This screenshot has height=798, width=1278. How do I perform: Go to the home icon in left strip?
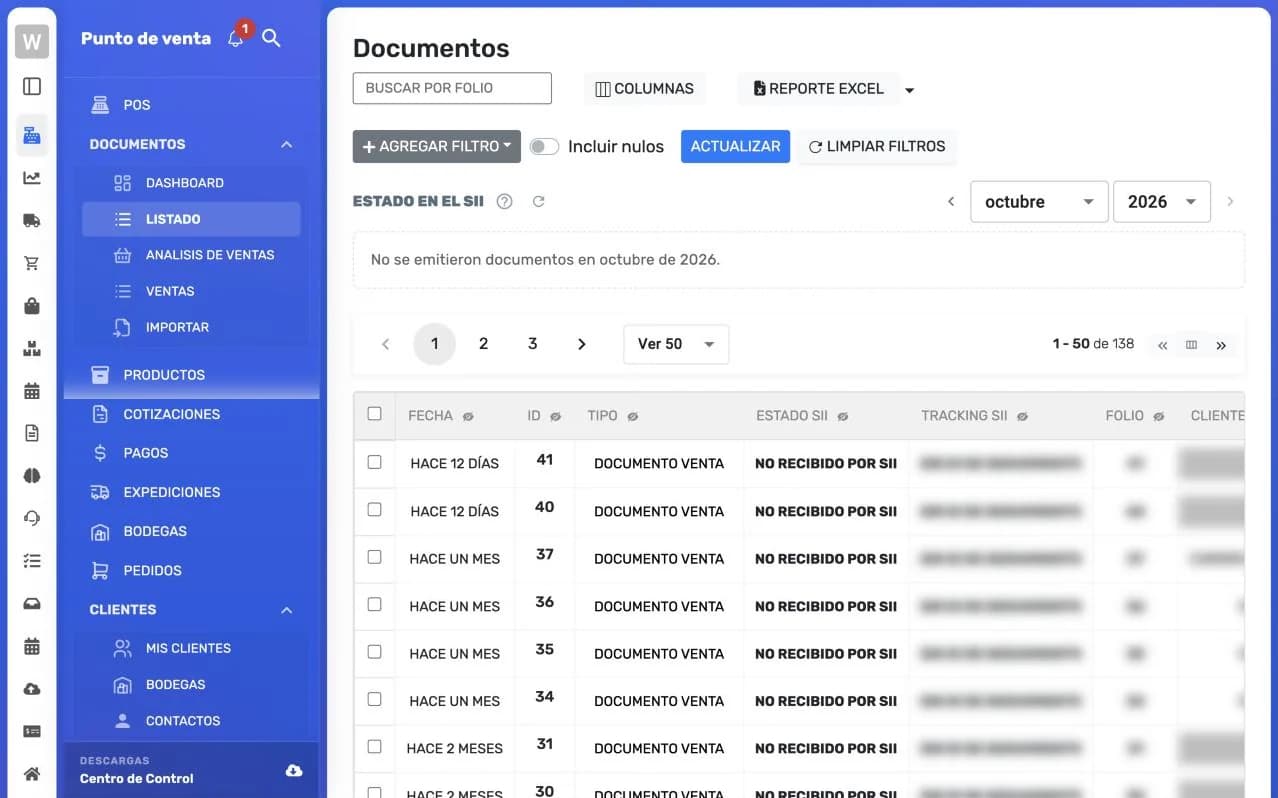pos(32,773)
